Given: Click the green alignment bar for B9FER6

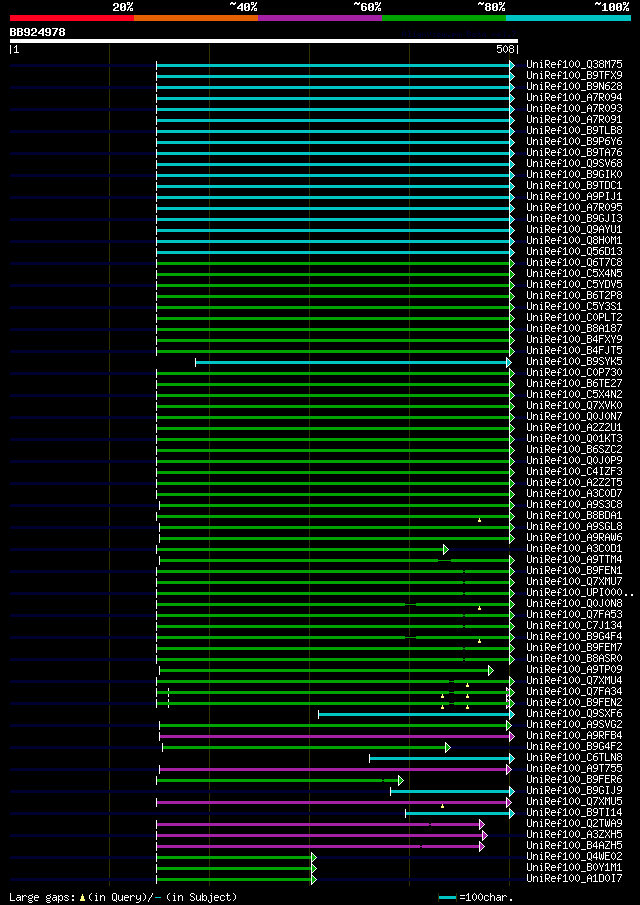Looking at the screenshot, I should [x=280, y=781].
